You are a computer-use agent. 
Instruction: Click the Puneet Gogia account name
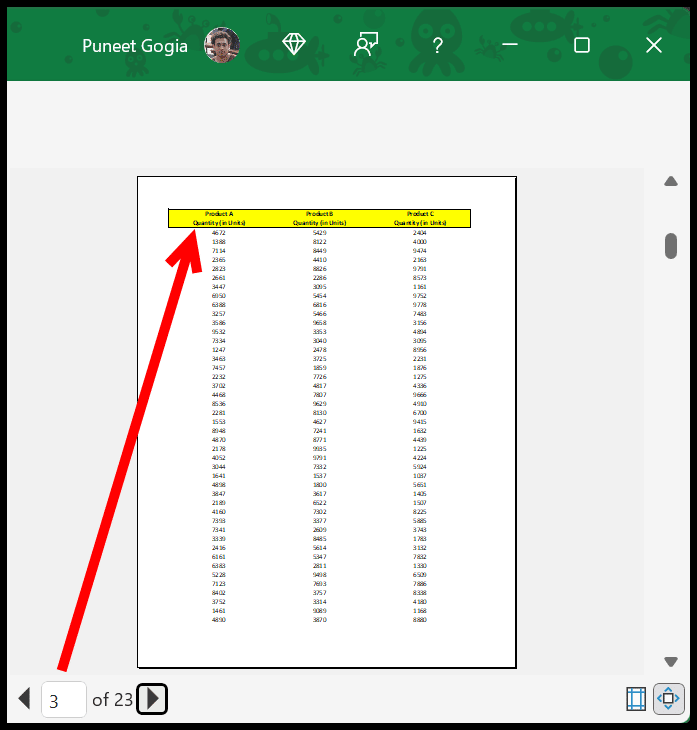[x=134, y=46]
